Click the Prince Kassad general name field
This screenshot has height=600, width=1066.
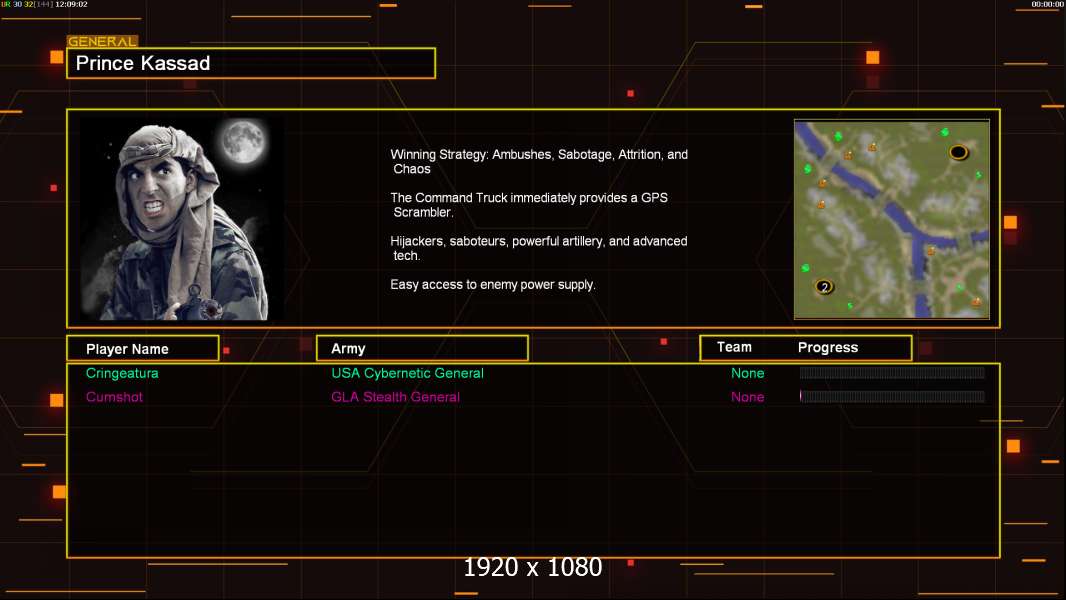[251, 63]
